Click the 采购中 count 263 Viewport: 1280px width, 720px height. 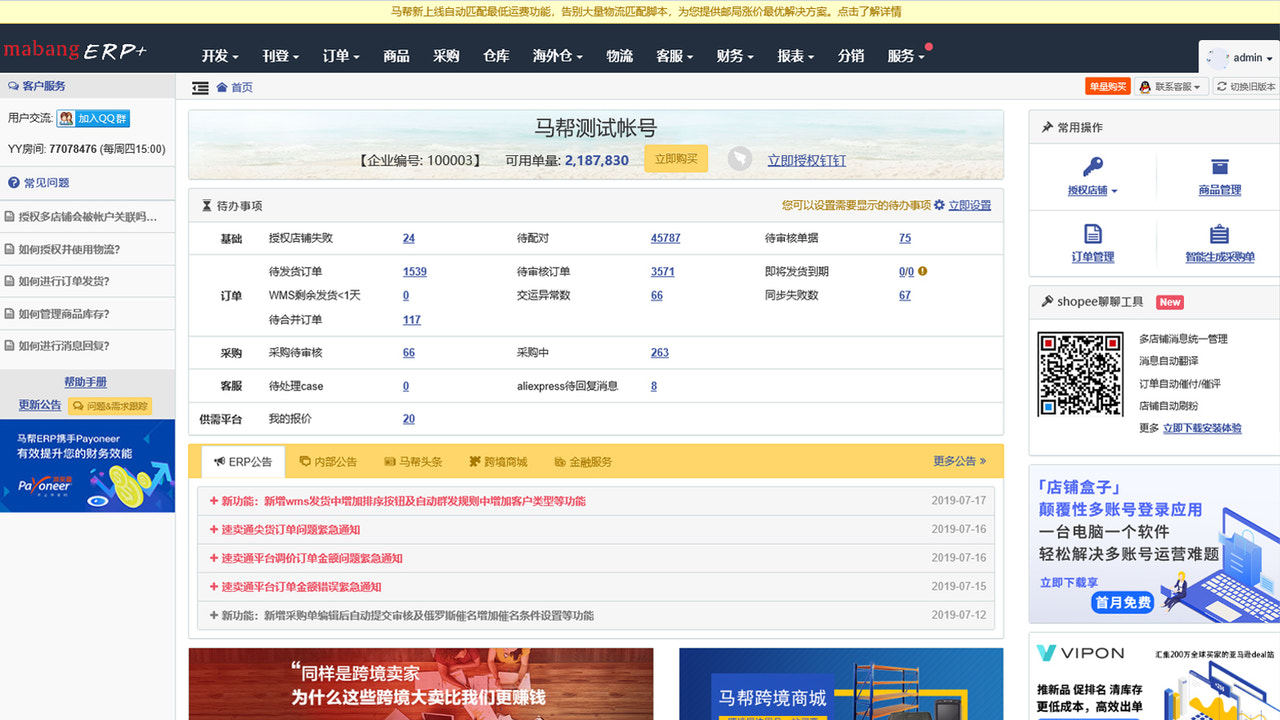(x=660, y=352)
